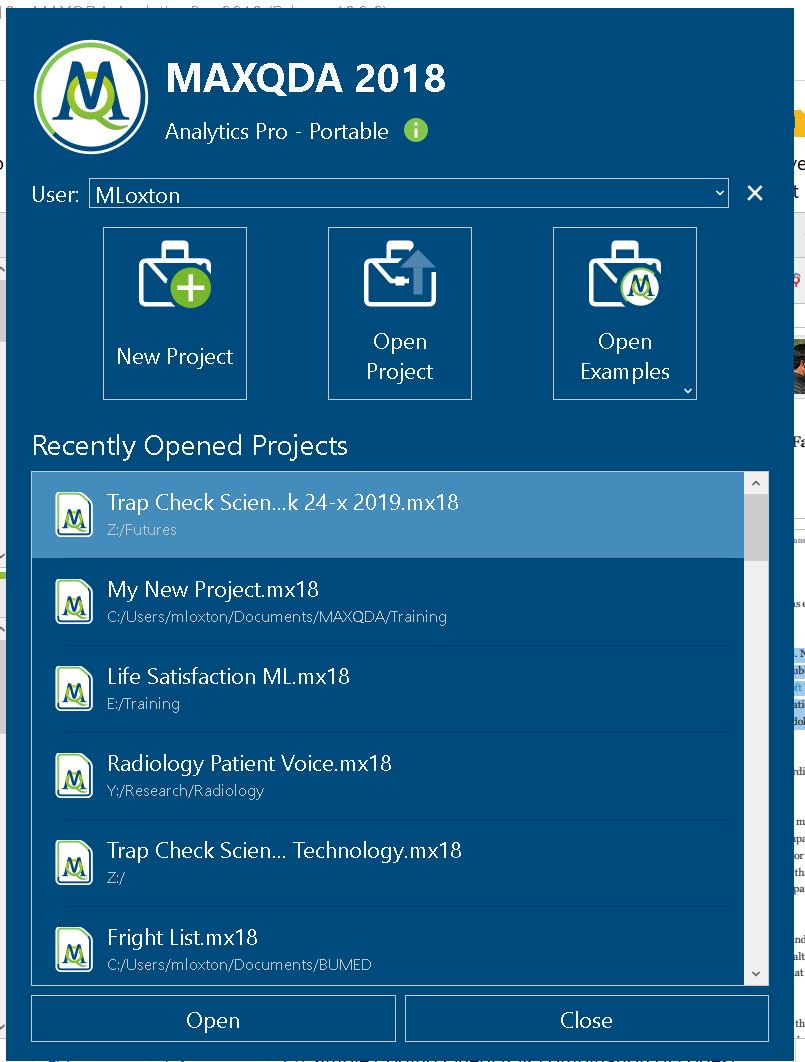Click file icon of Trap Check Technology project

coord(74,862)
